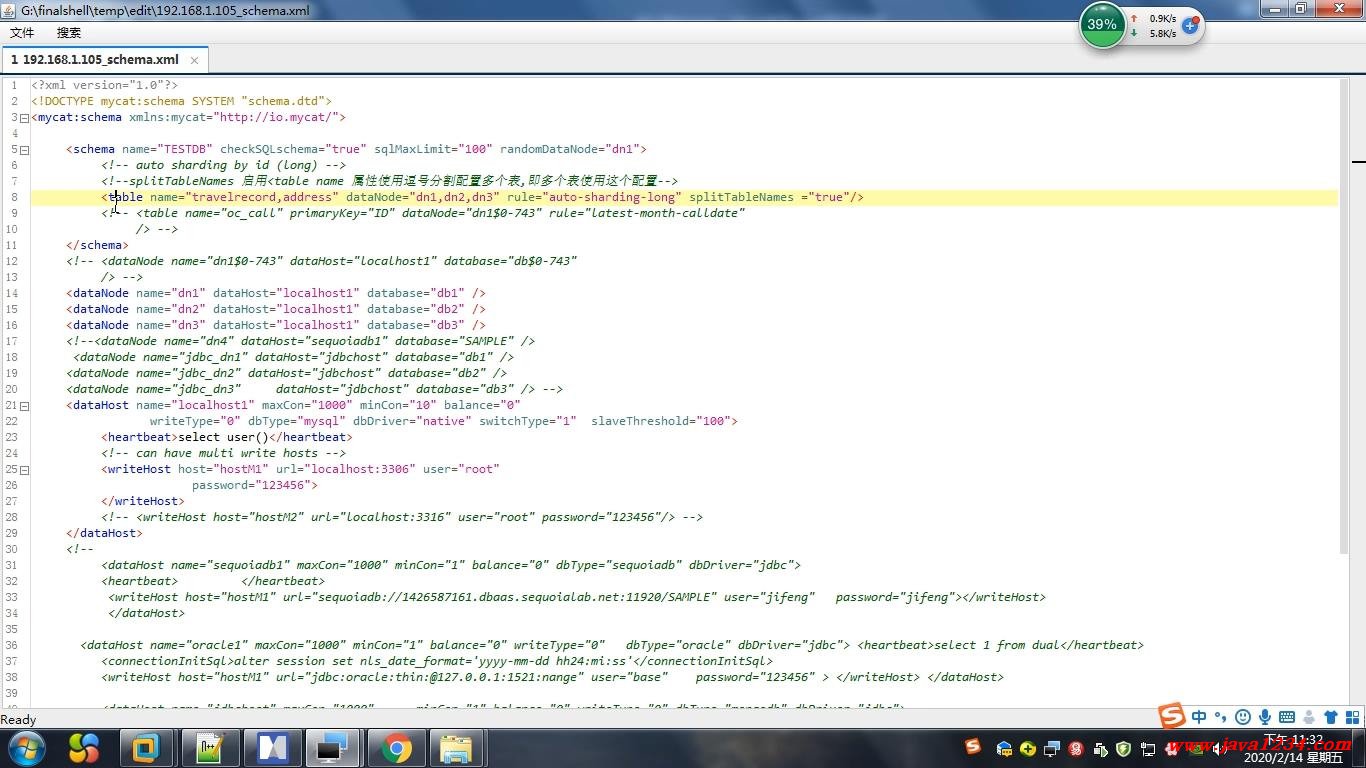Click the blue cube chat tray icon
Image resolution: width=1366 pixels, height=768 pixels.
[1005, 748]
